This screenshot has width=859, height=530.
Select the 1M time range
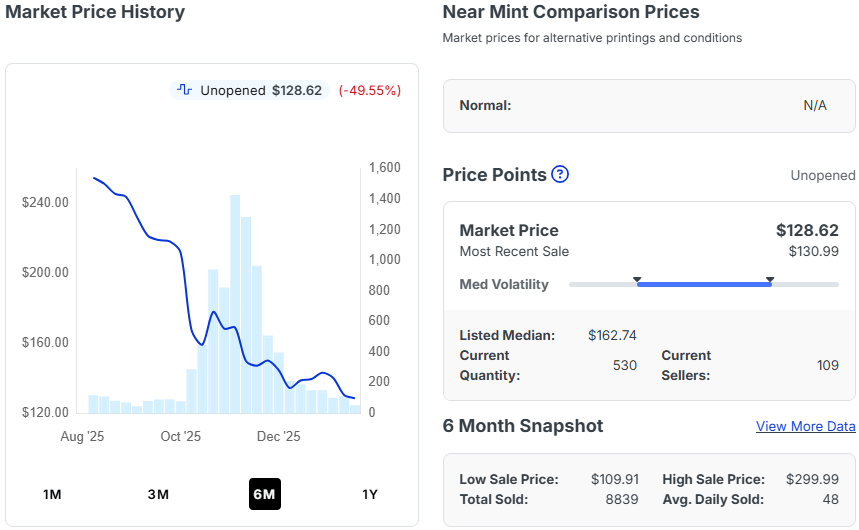tap(52, 494)
